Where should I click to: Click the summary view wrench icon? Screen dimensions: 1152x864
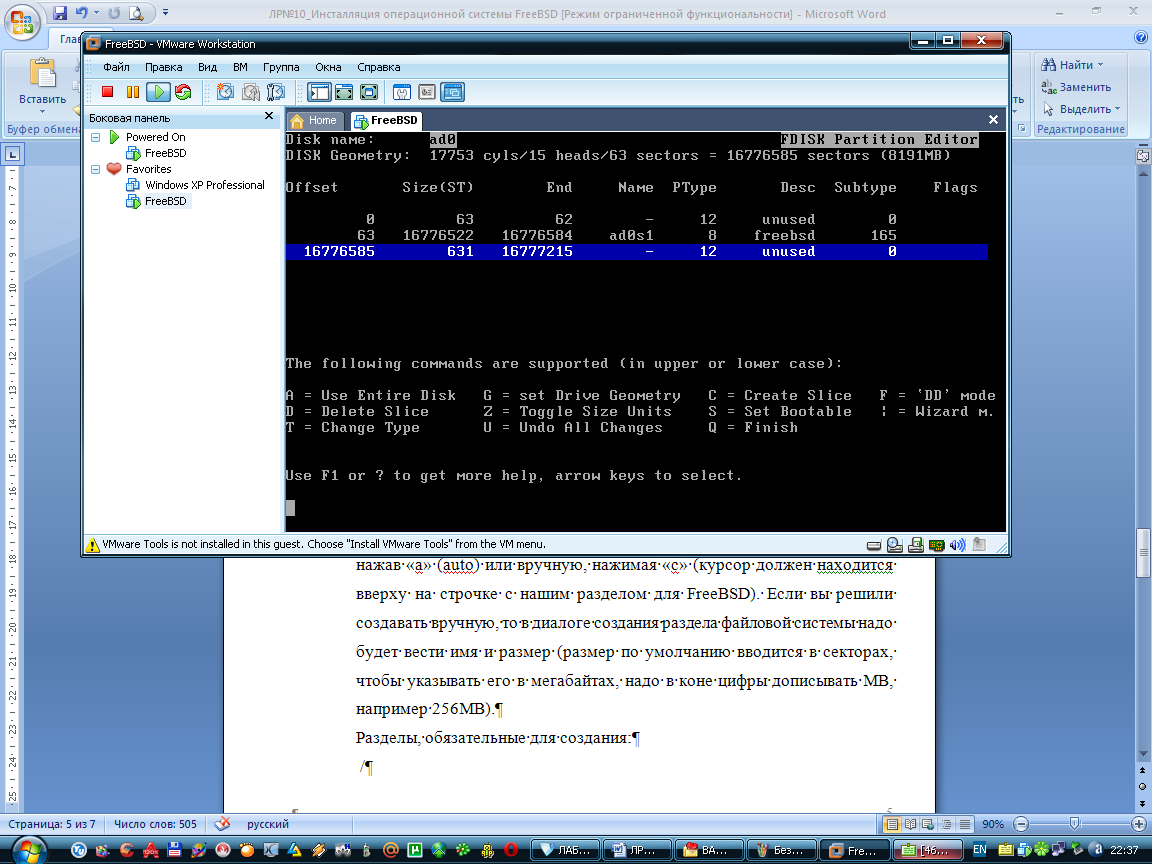pyautogui.click(x=402, y=92)
